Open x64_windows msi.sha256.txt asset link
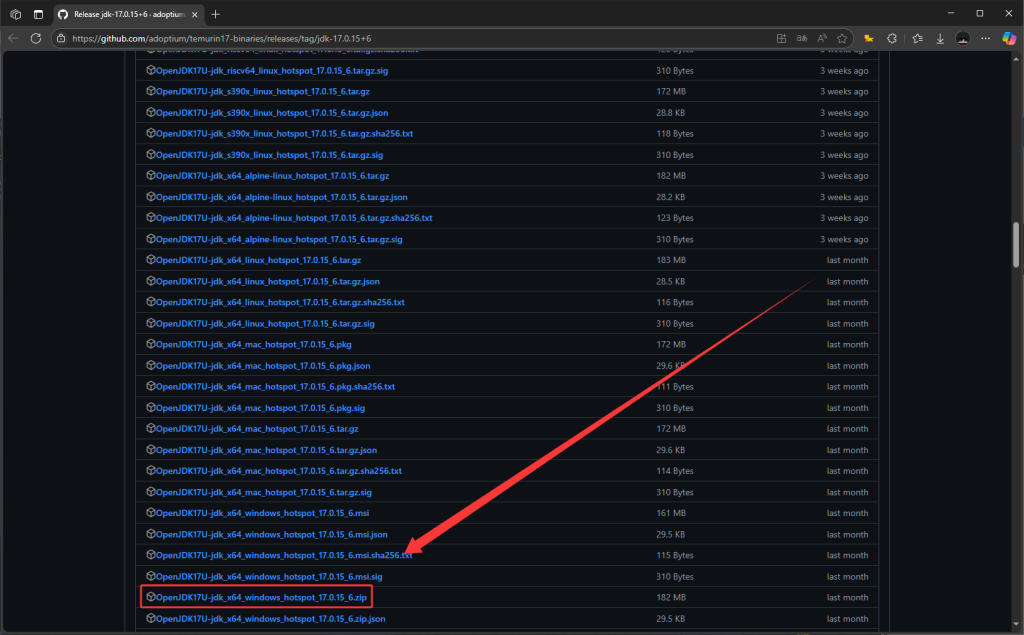The height and width of the screenshot is (635, 1024). pos(283,555)
